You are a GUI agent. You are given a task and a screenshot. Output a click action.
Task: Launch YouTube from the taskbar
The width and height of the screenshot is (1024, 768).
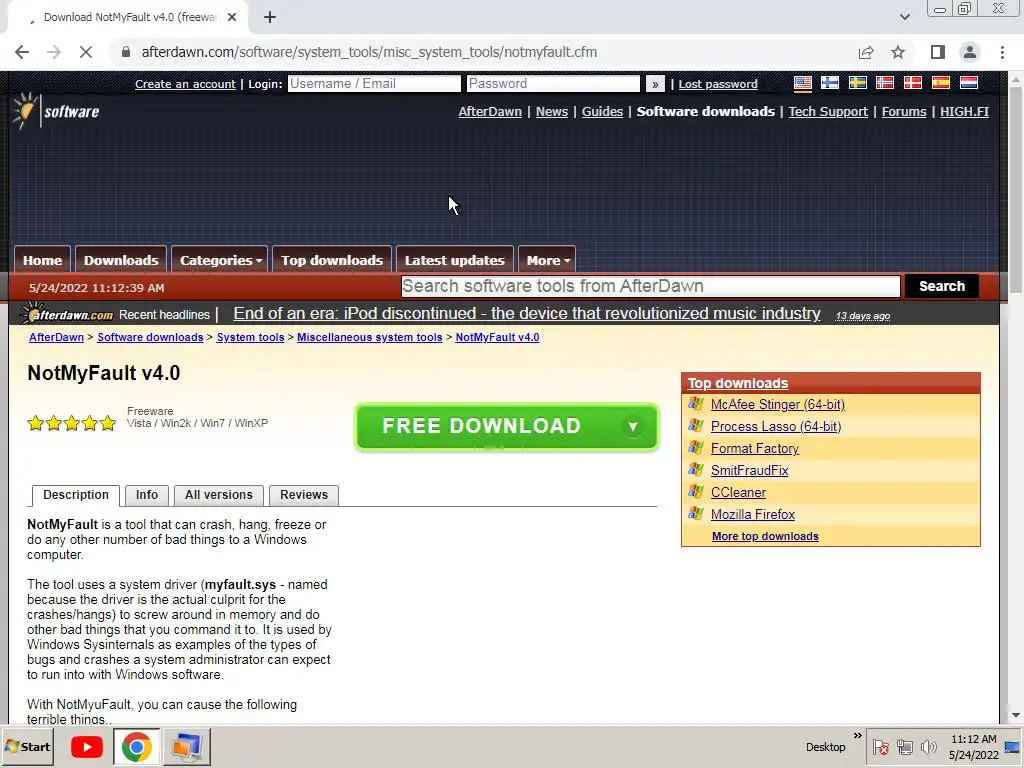pyautogui.click(x=86, y=746)
